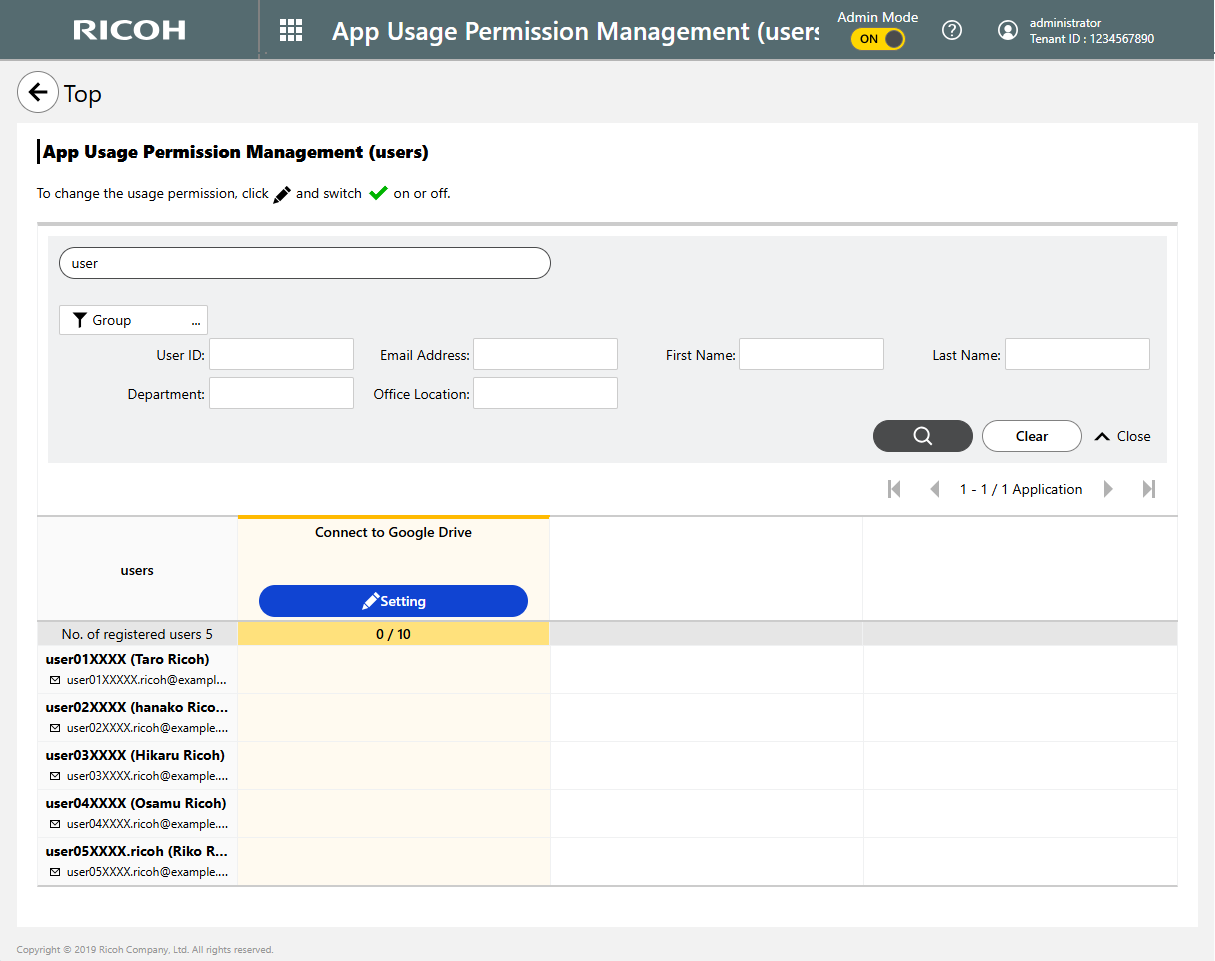This screenshot has width=1215, height=961.
Task: Select the Last Name input field
Action: click(x=1077, y=354)
